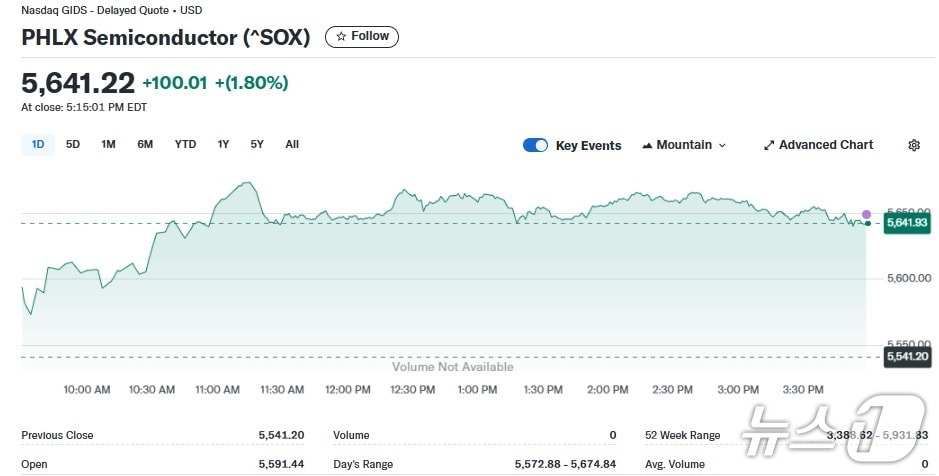Click the 5,641.93 current price label

tap(907, 223)
